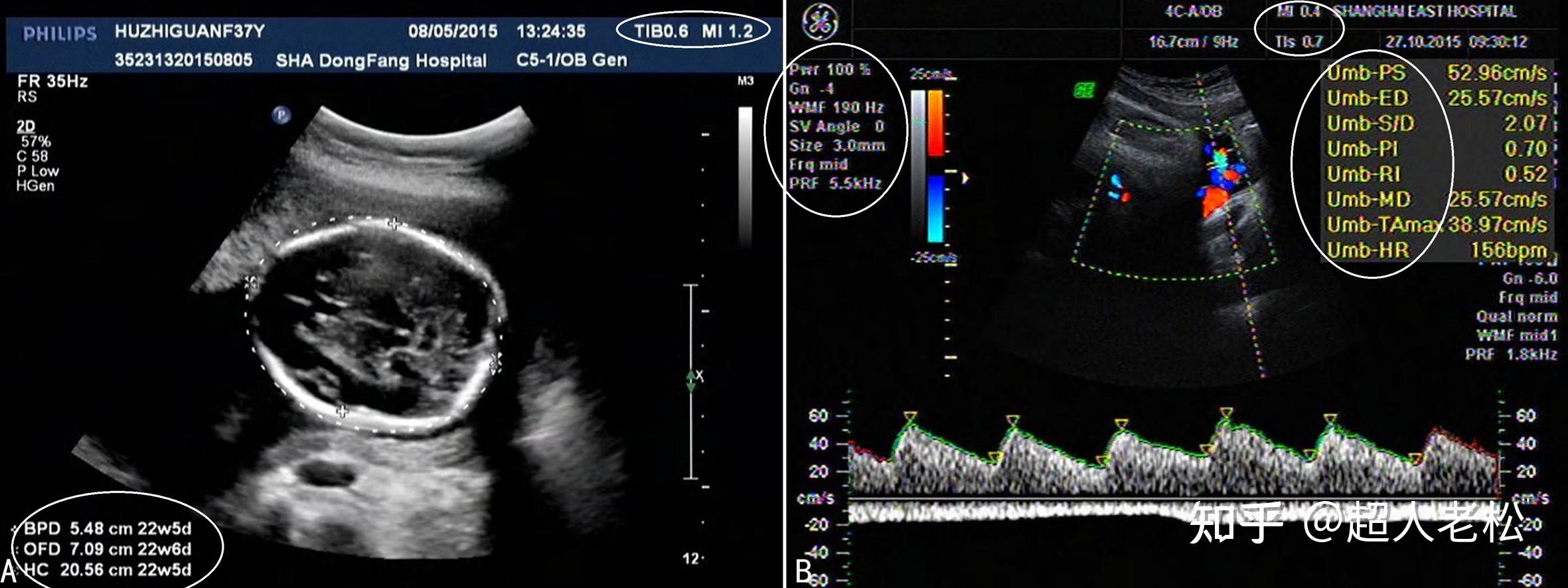Click the Umb-TAmax 38.97cm/s row

[1437, 224]
